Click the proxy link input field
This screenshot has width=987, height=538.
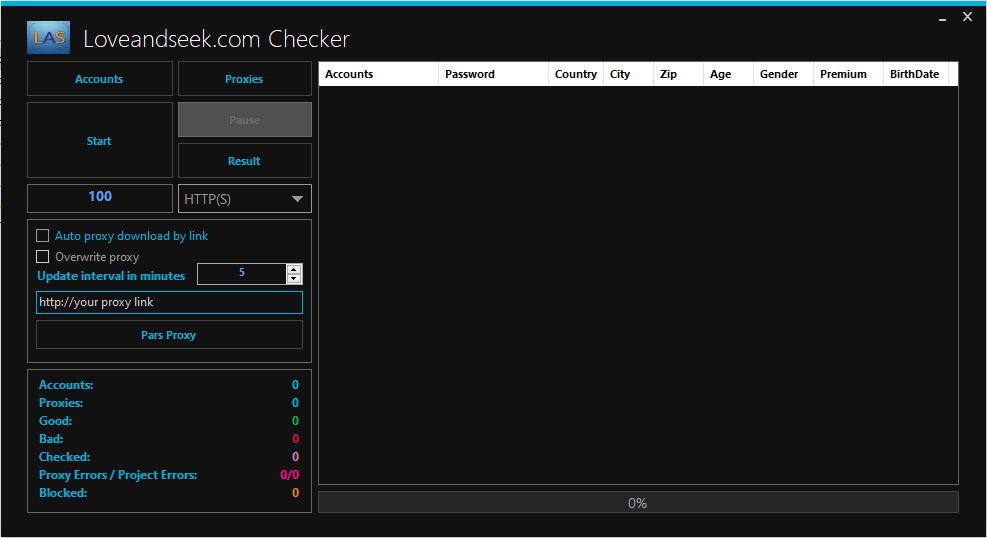tap(169, 302)
